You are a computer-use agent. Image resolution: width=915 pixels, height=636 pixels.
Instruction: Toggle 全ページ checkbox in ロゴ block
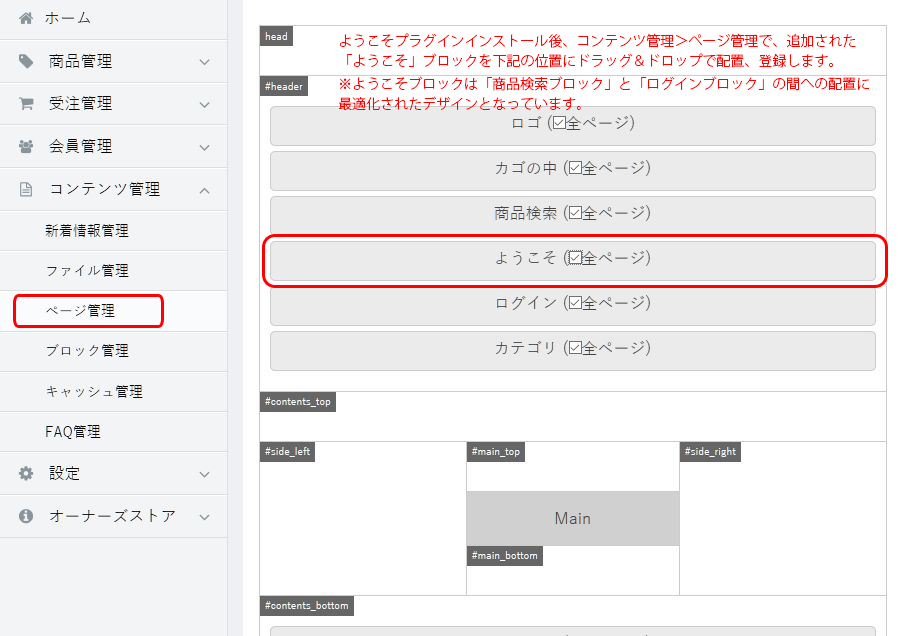[x=559, y=123]
